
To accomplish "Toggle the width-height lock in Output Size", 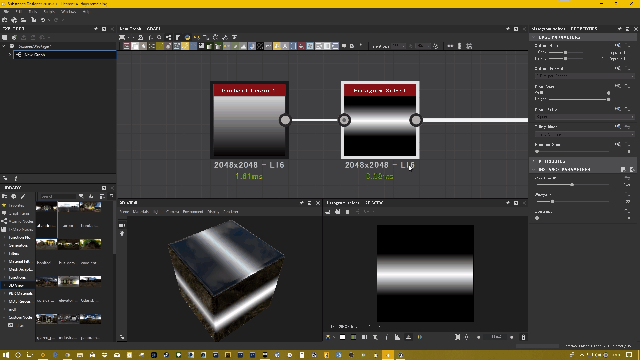I will pyautogui.click(x=603, y=58).
